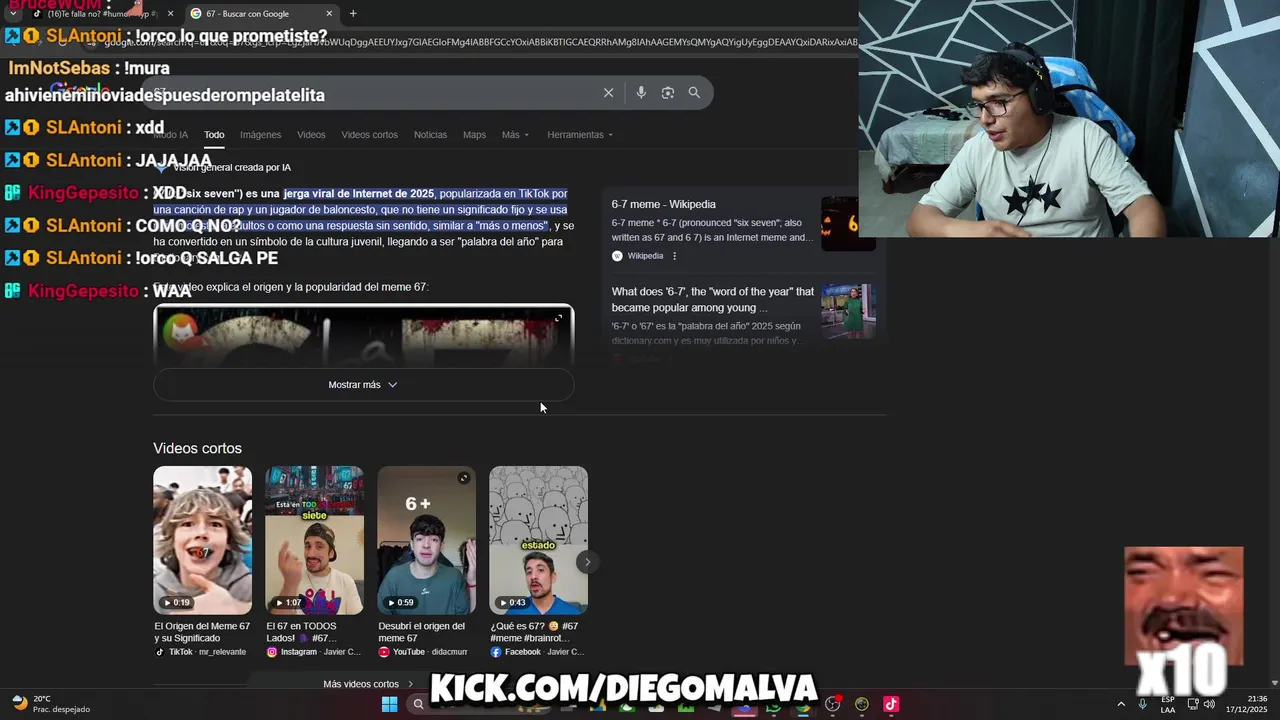This screenshot has height=720, width=1280.
Task: Select 'Visión general creada por IA' heading
Action: (232, 167)
